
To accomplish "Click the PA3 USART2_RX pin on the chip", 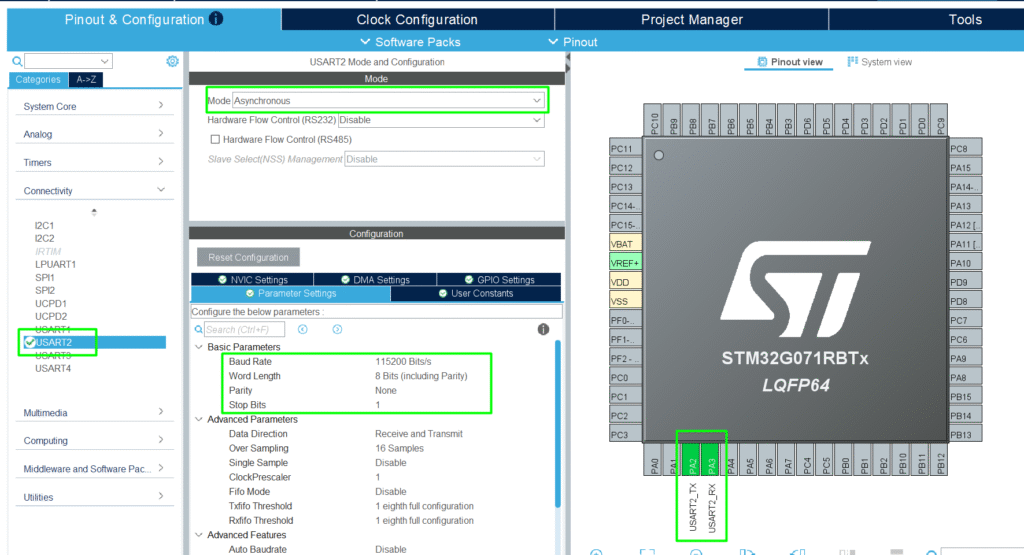I will [x=711, y=464].
